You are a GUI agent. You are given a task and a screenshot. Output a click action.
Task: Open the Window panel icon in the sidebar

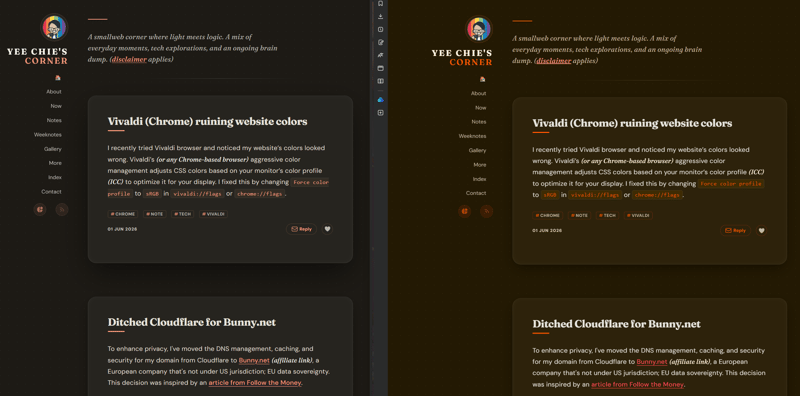[381, 68]
